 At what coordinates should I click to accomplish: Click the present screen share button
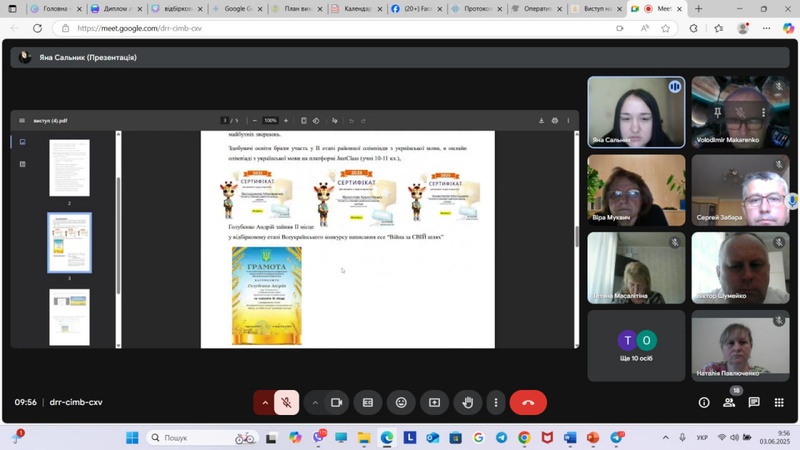[434, 402]
